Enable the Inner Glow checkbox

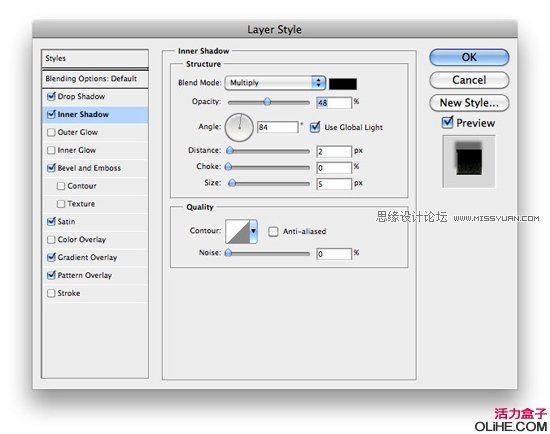point(51,150)
